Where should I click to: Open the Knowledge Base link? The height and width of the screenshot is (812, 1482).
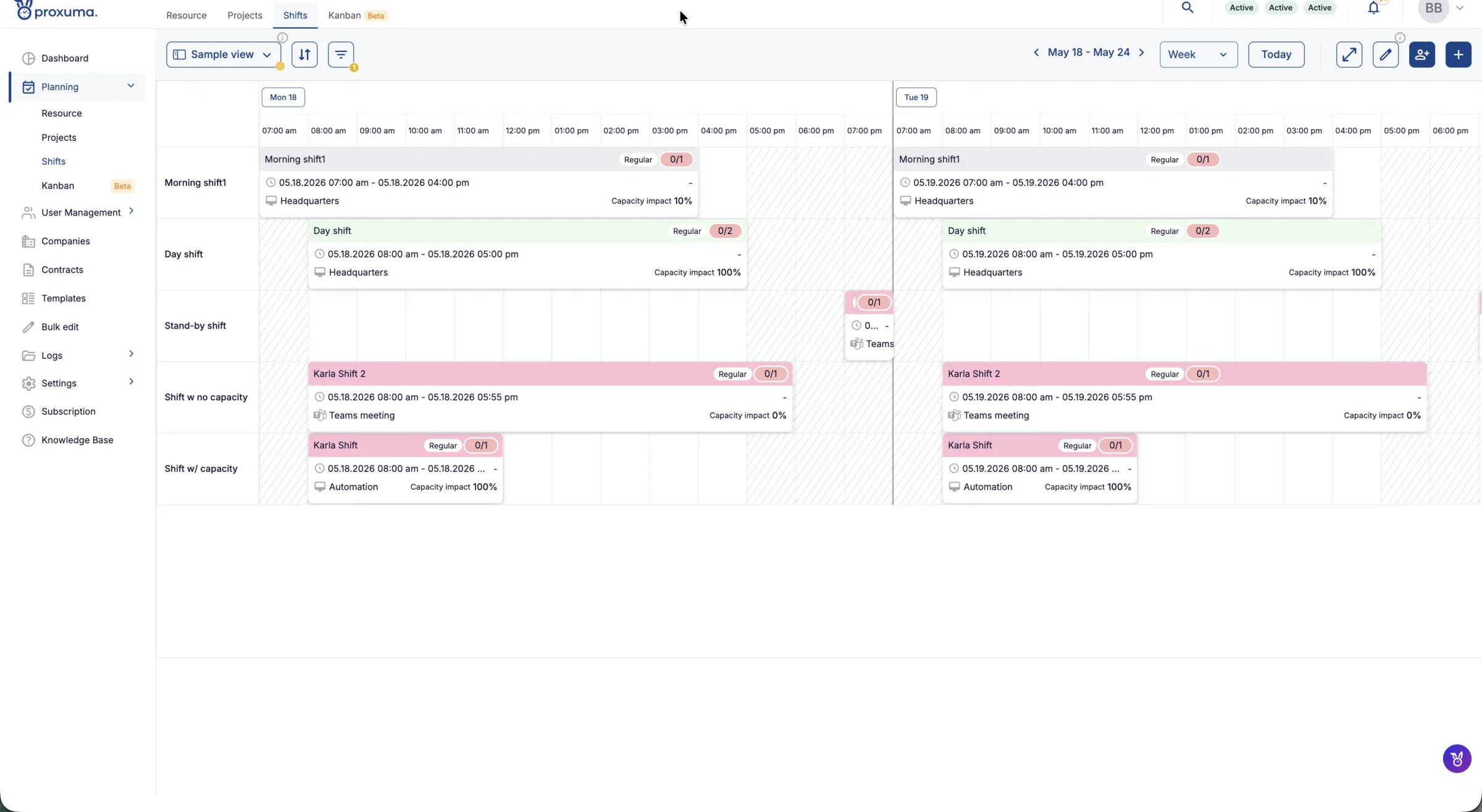(77, 440)
